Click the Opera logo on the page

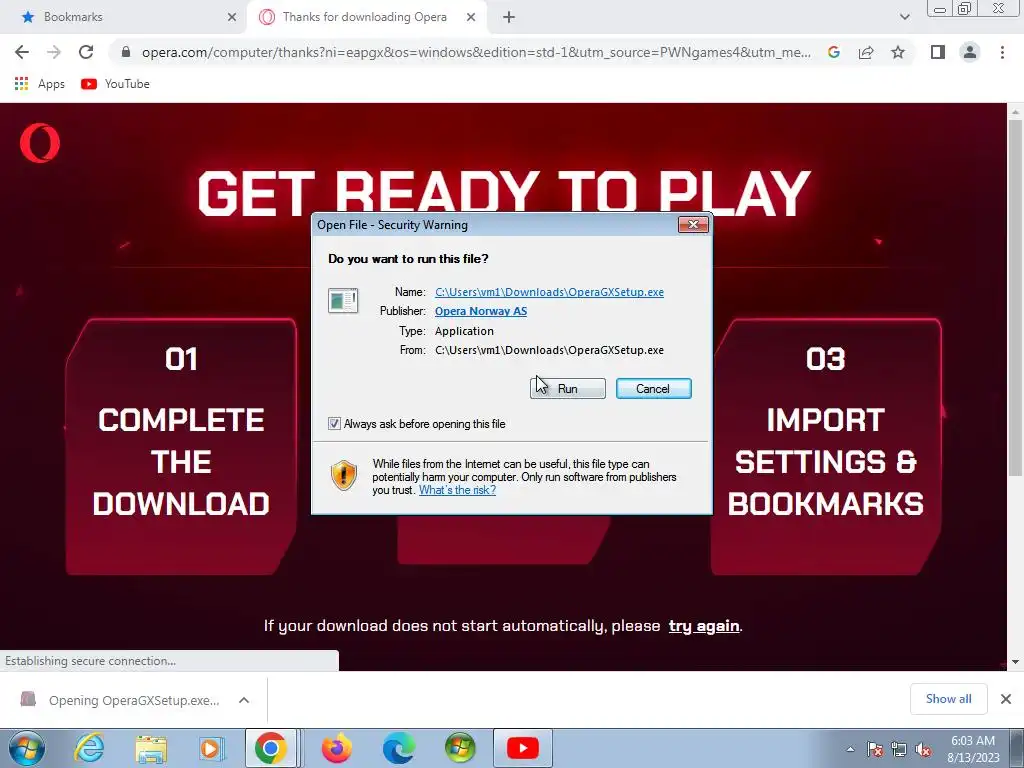click(40, 143)
